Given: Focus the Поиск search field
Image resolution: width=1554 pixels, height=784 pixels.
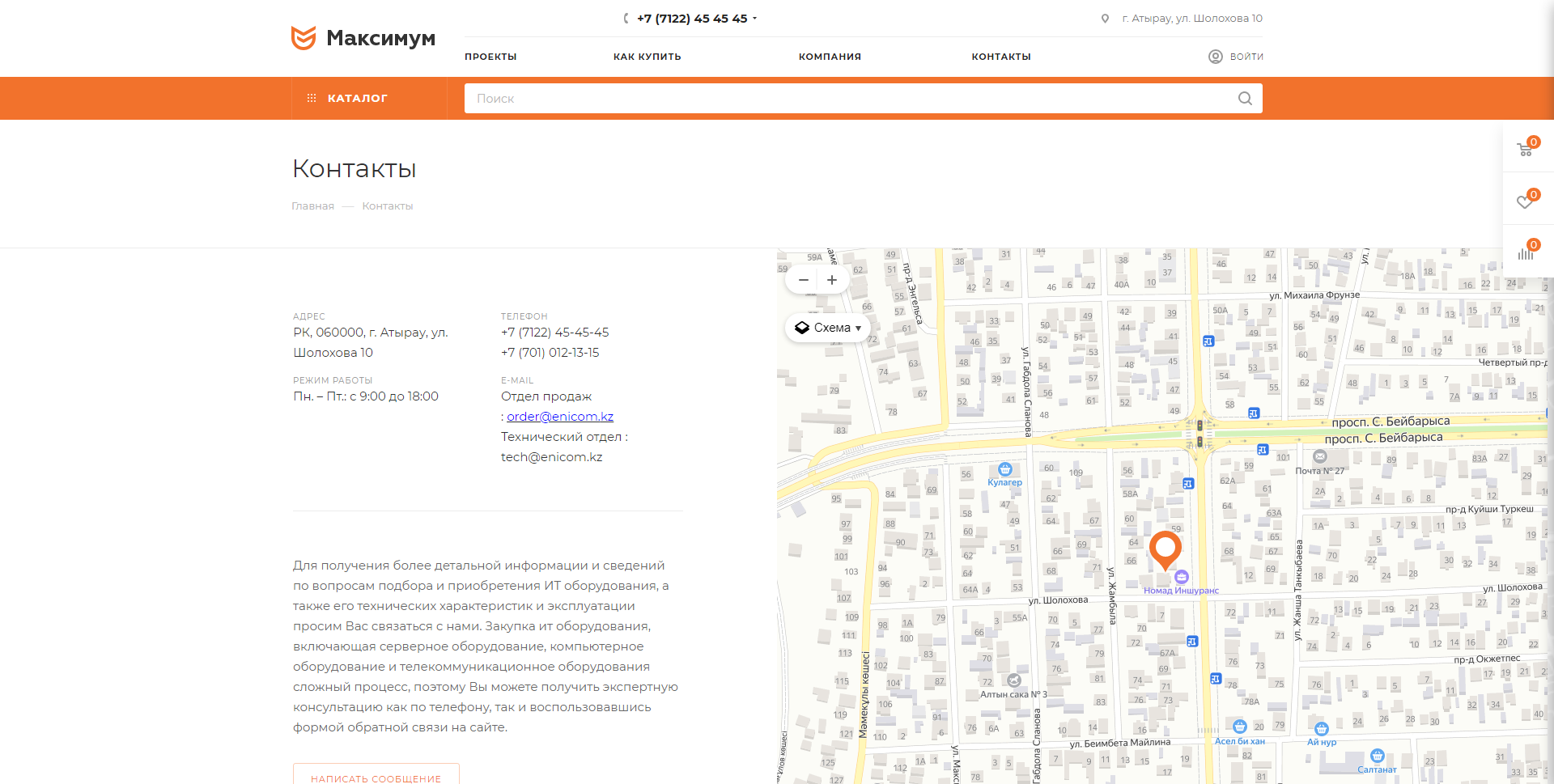Looking at the screenshot, I should (850, 99).
